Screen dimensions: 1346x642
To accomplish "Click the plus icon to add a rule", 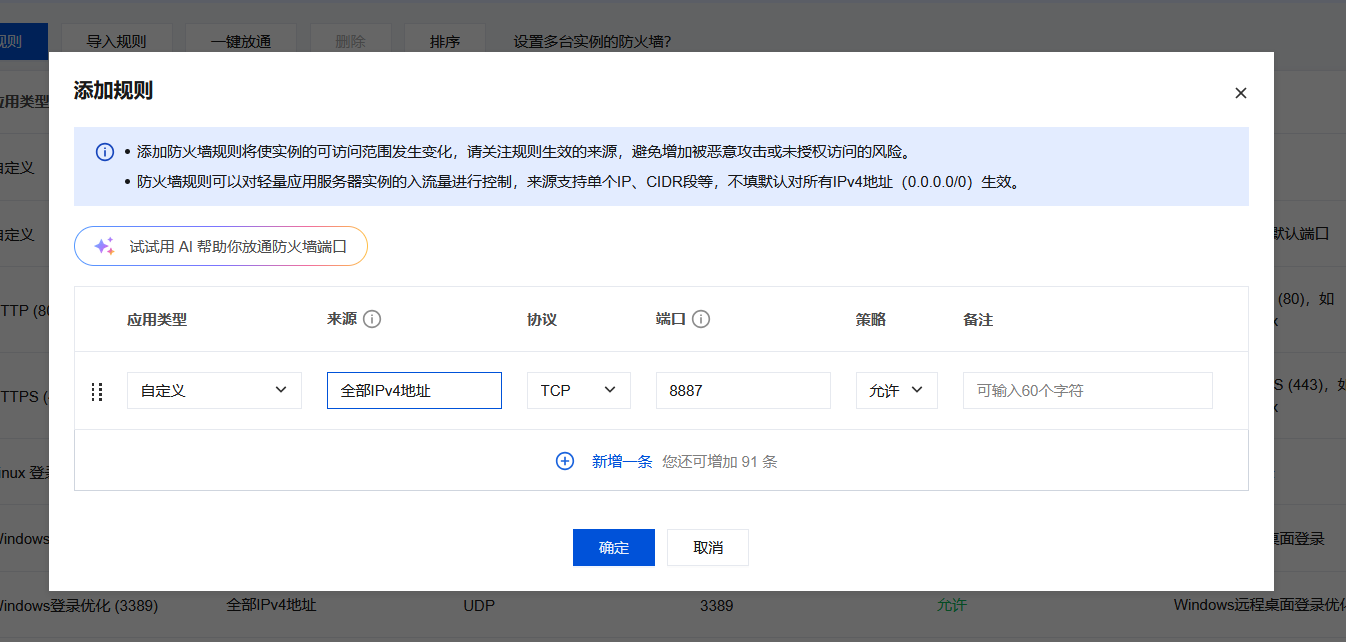I will point(565,461).
